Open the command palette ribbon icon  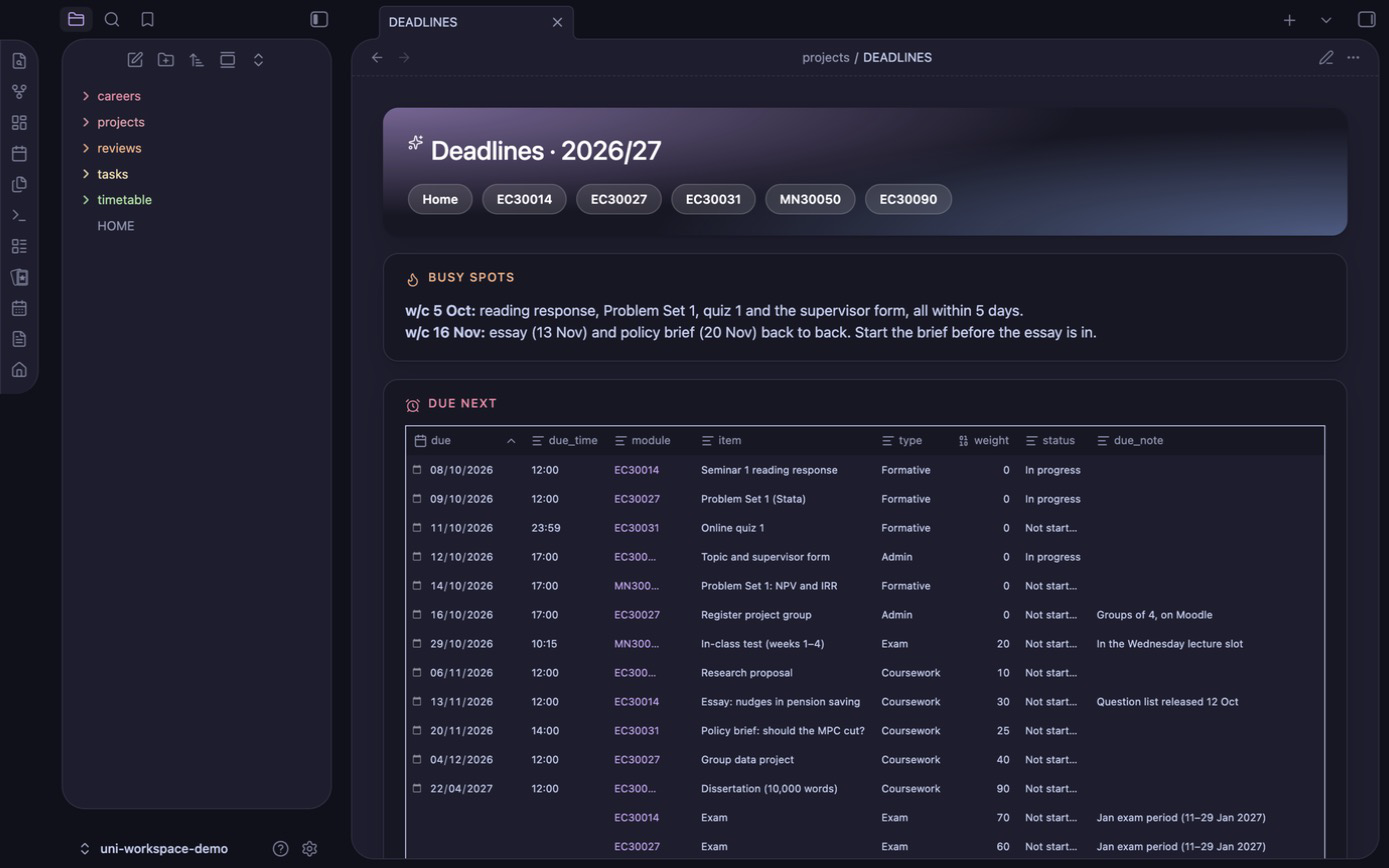pyautogui.click(x=19, y=216)
